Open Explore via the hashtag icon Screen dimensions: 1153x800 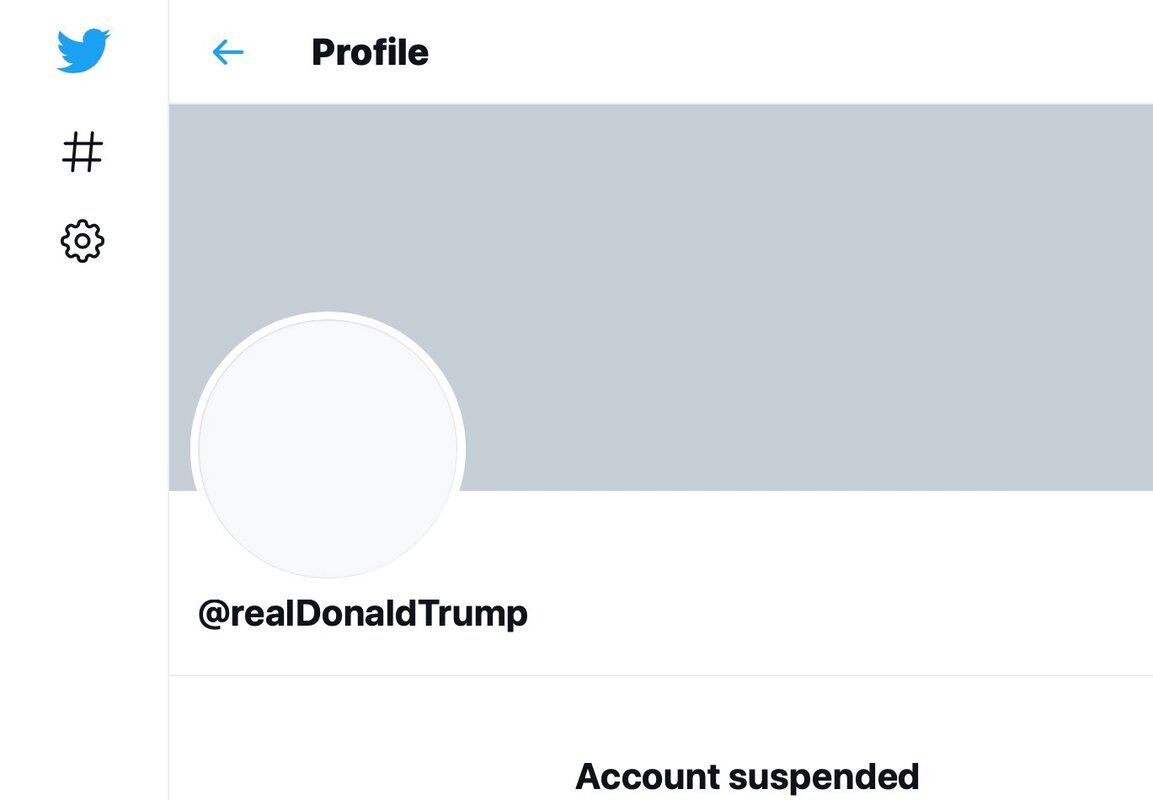point(83,153)
